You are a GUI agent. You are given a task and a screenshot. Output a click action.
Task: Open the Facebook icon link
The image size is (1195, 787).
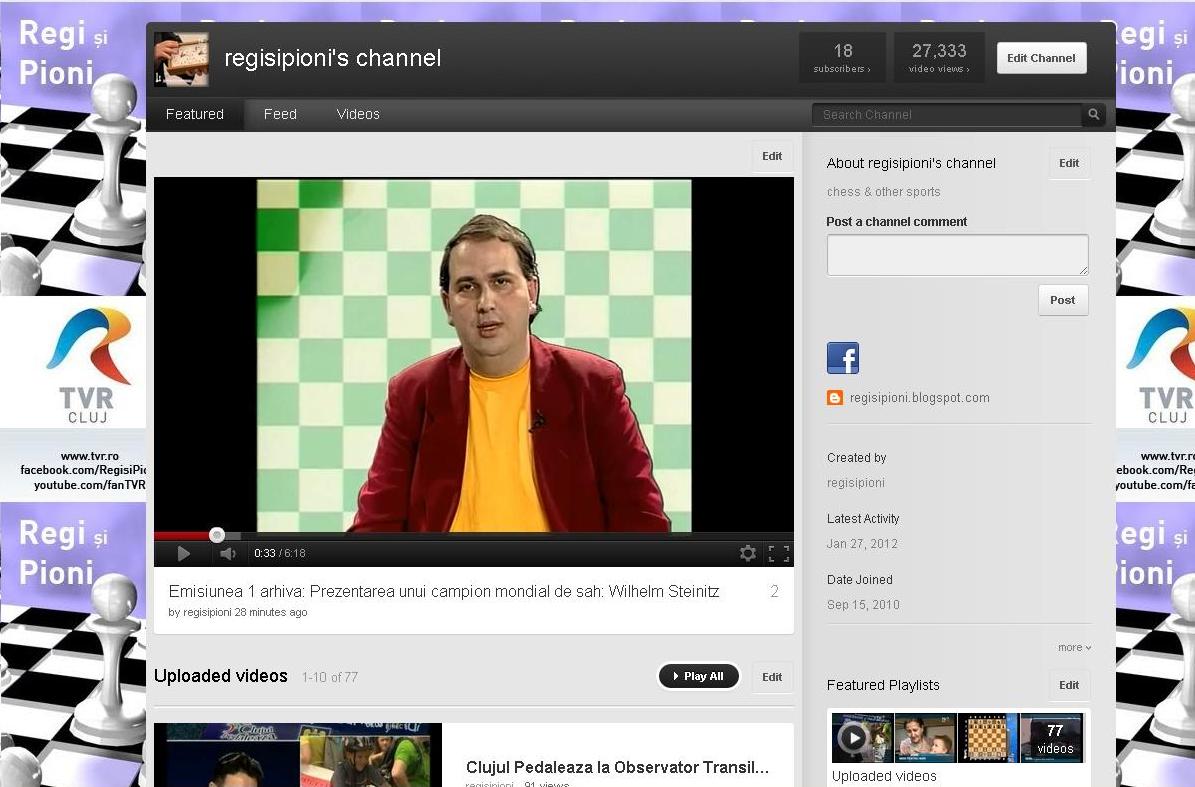[843, 358]
